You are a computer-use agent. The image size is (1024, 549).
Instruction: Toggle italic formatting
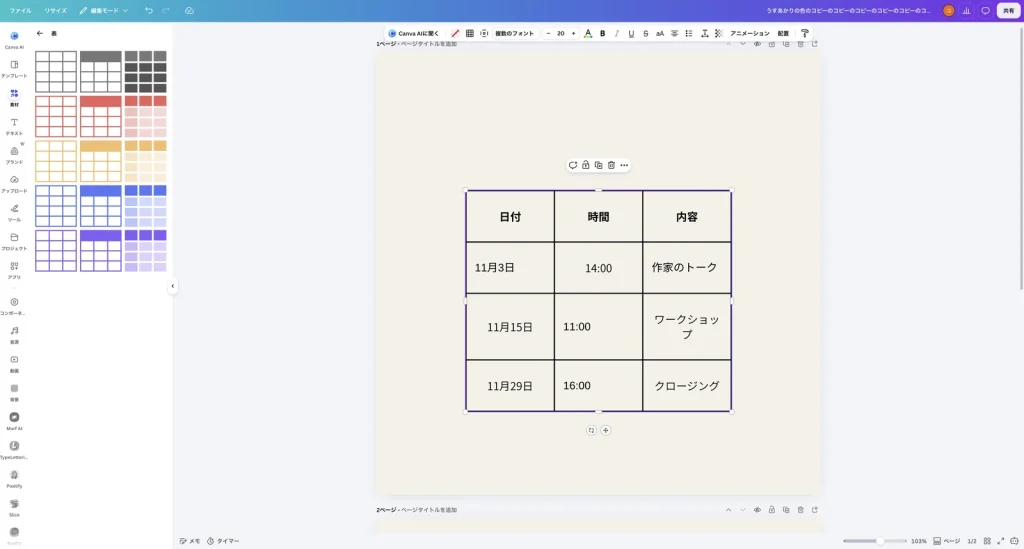616,33
